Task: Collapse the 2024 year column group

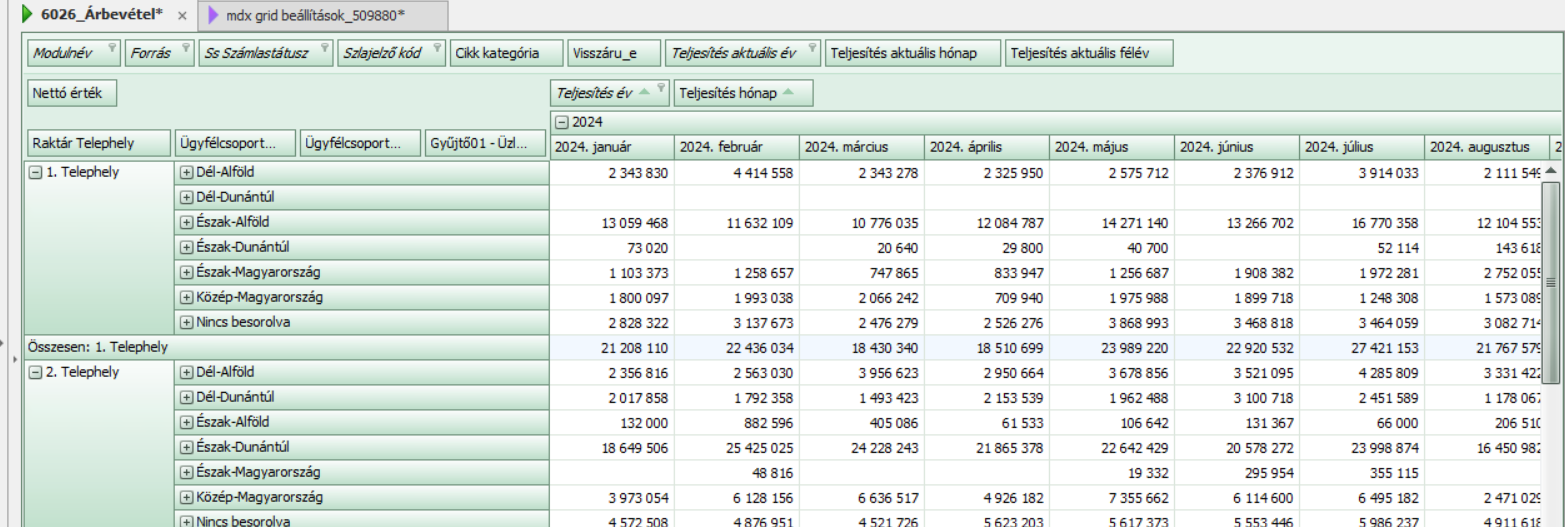Action: click(x=561, y=122)
